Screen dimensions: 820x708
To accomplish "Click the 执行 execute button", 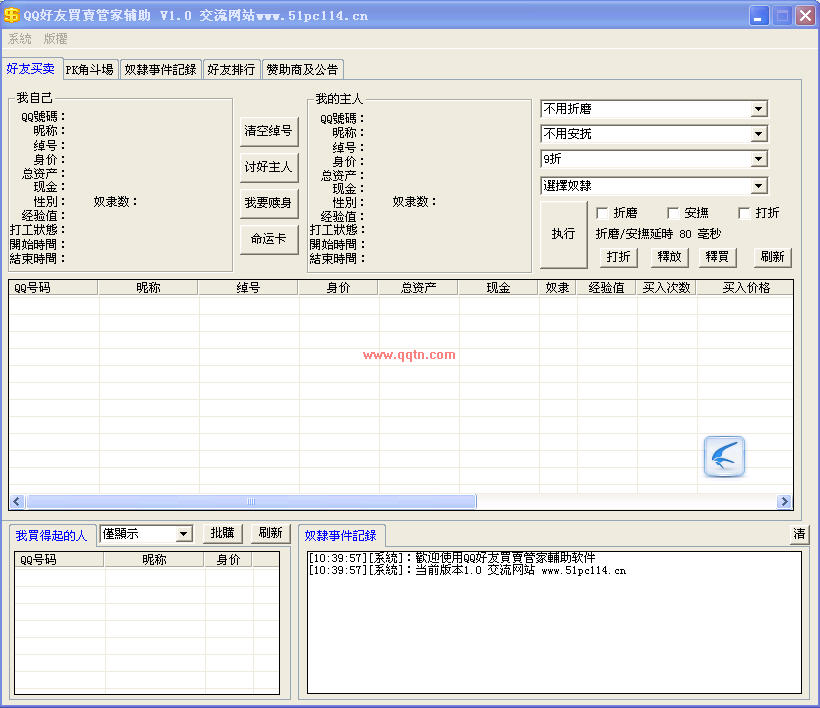I will [564, 234].
